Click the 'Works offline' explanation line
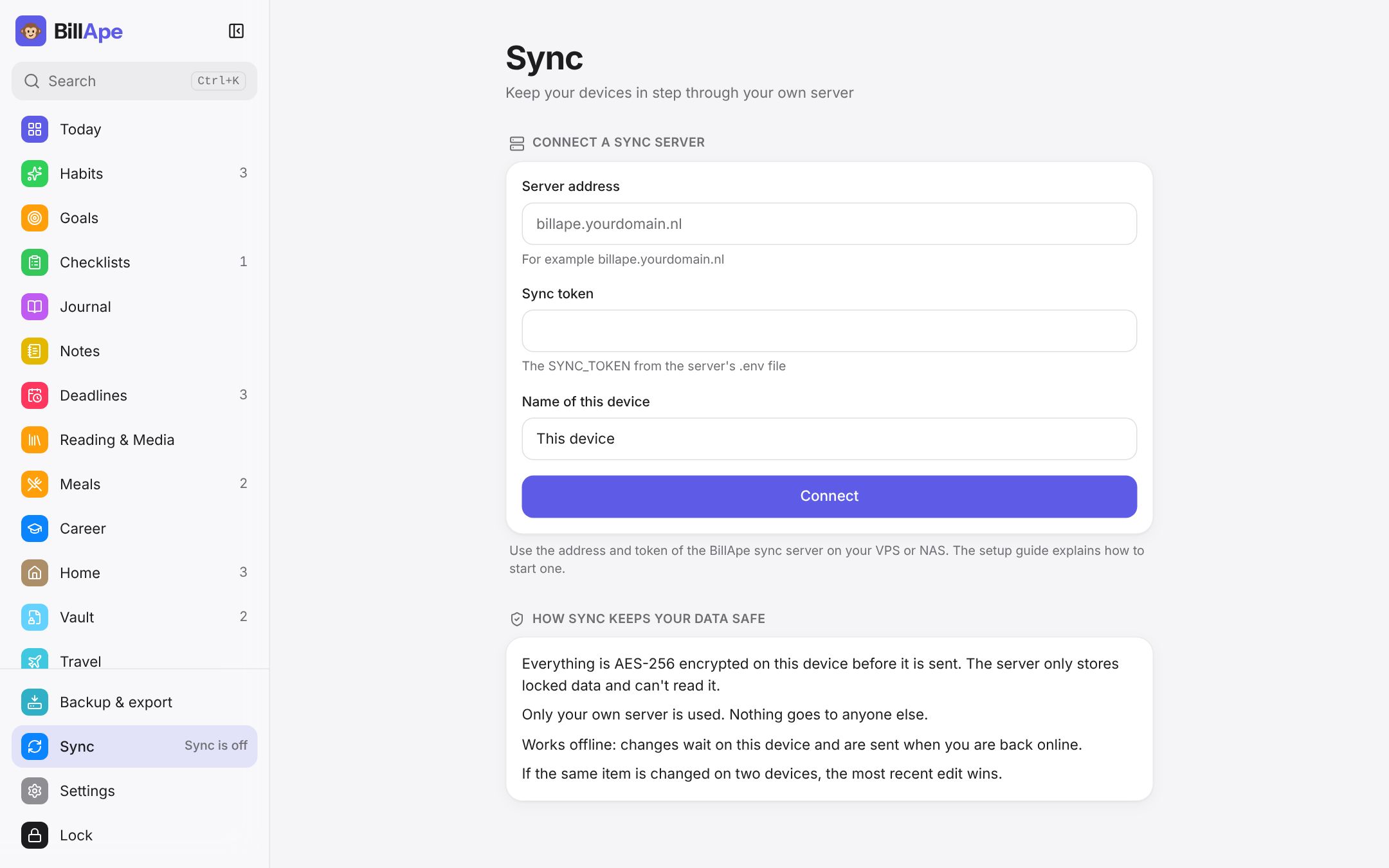 [802, 745]
